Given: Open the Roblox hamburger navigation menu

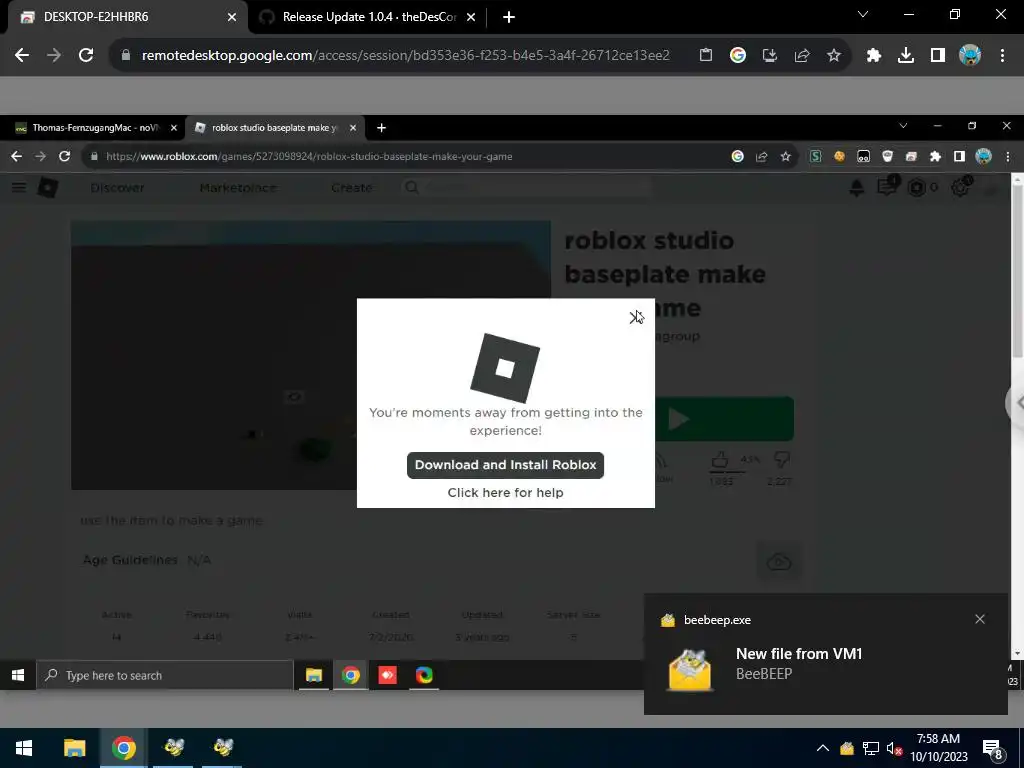Looking at the screenshot, I should click(x=19, y=188).
